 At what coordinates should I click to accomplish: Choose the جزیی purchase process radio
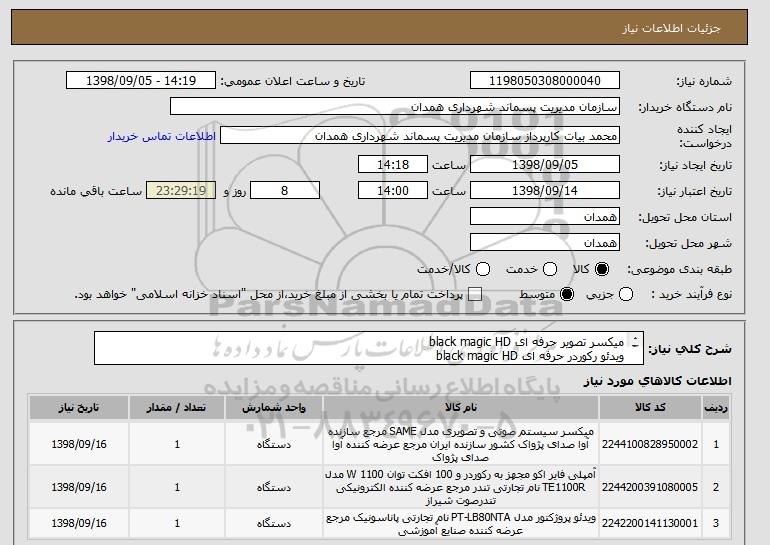[626, 294]
